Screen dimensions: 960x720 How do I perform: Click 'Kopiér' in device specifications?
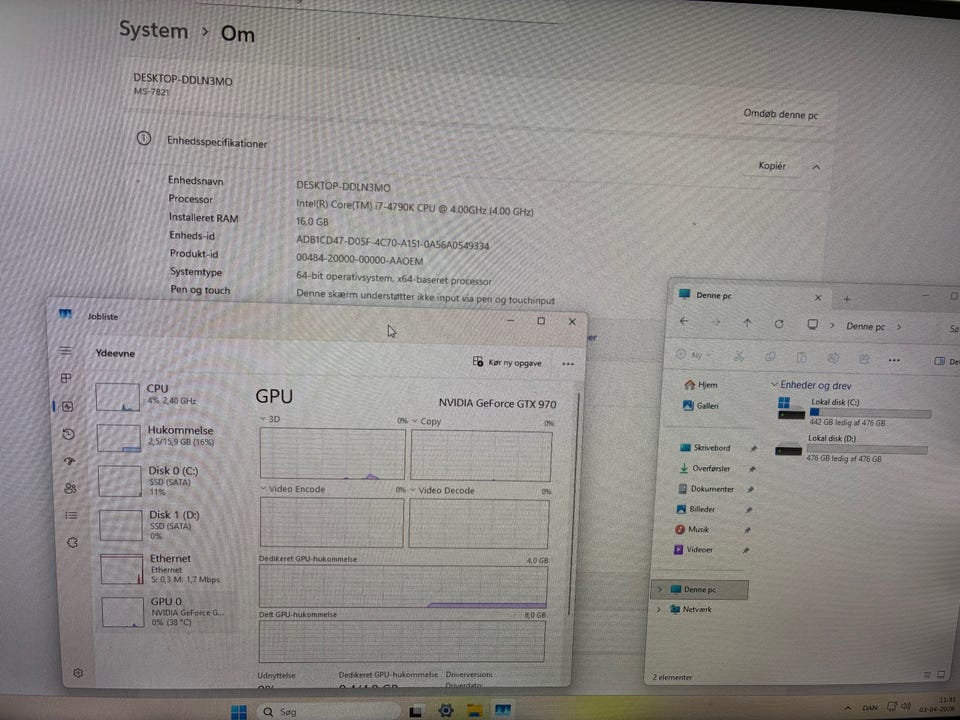click(771, 166)
